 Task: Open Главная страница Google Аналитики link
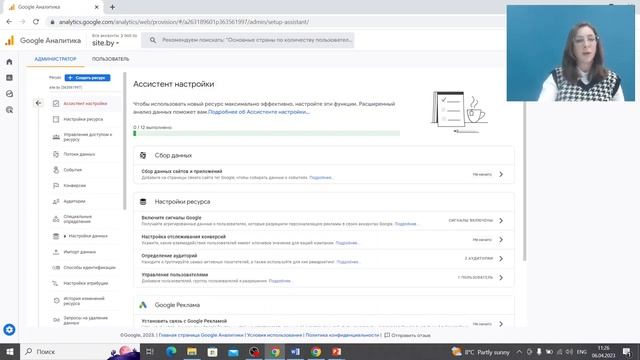(201, 335)
